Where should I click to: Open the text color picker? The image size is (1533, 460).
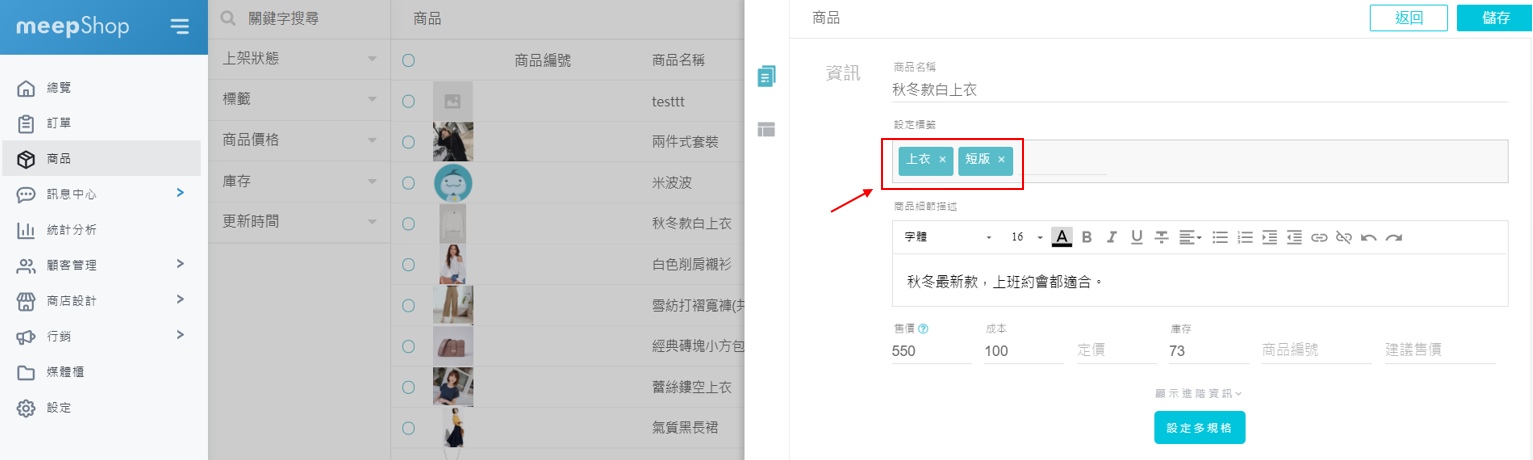(1062, 237)
